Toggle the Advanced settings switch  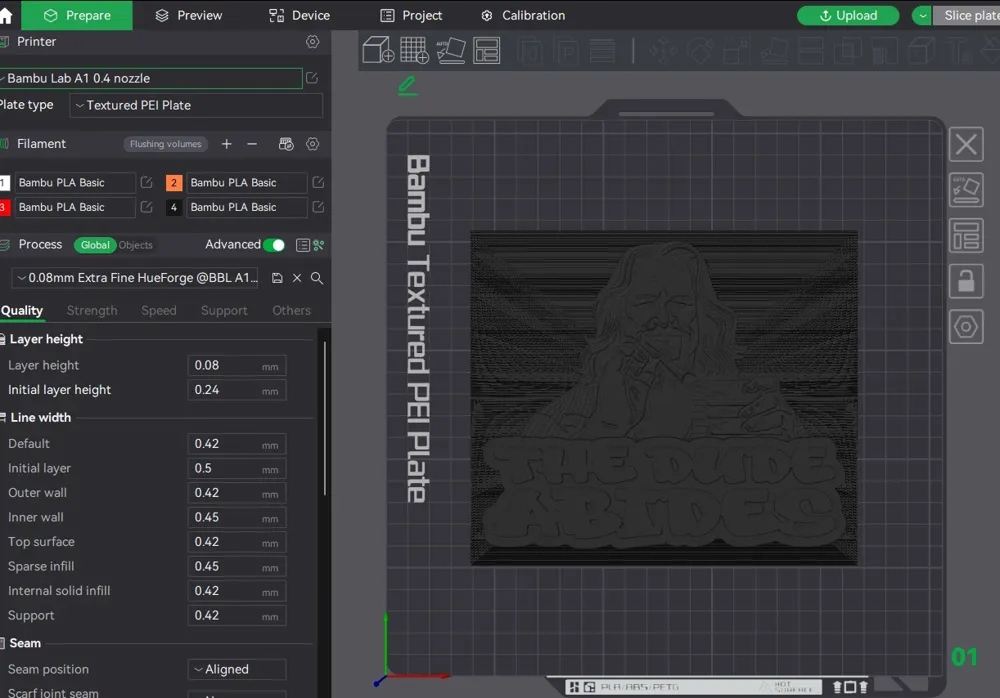tap(274, 245)
